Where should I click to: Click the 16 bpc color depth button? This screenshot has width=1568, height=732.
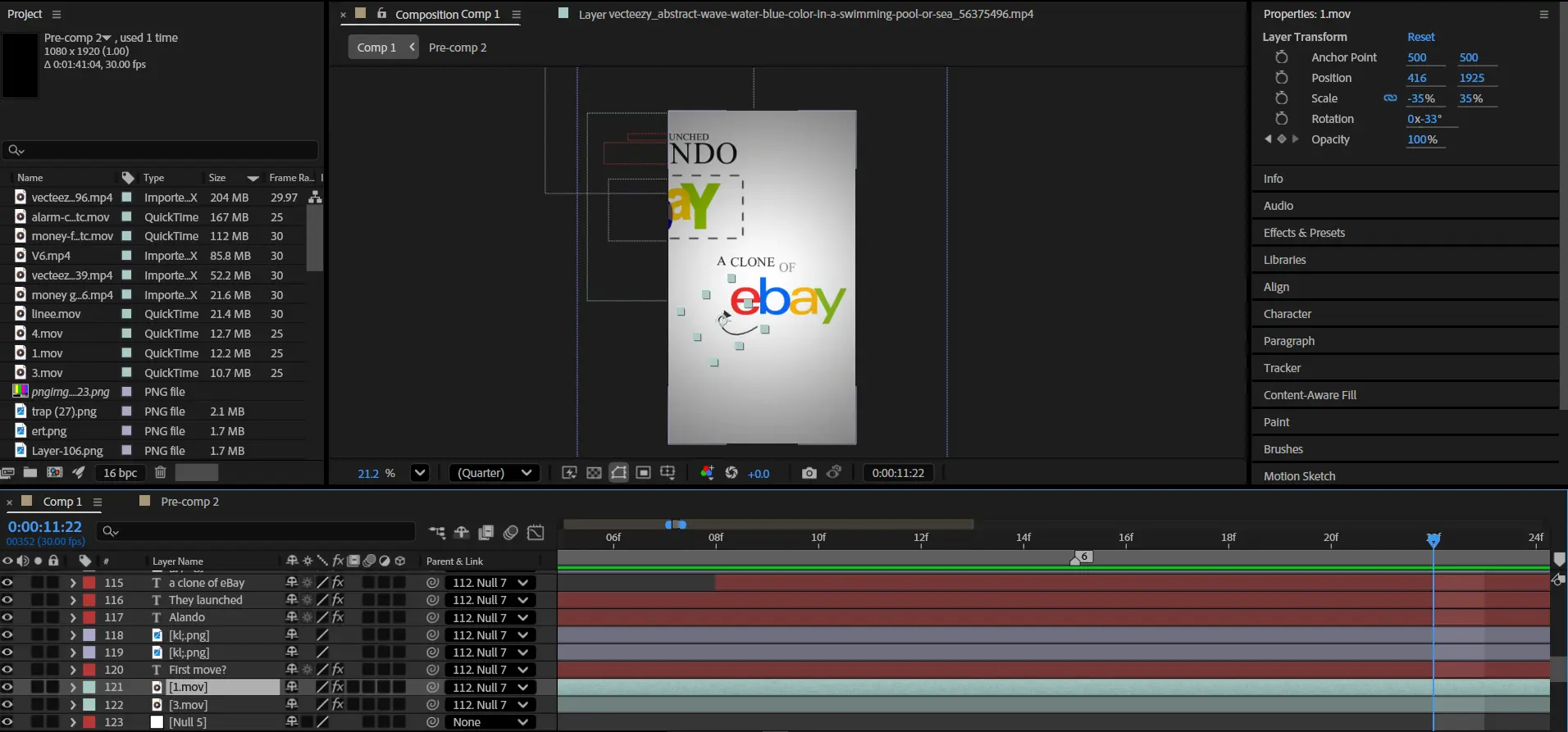(x=120, y=473)
